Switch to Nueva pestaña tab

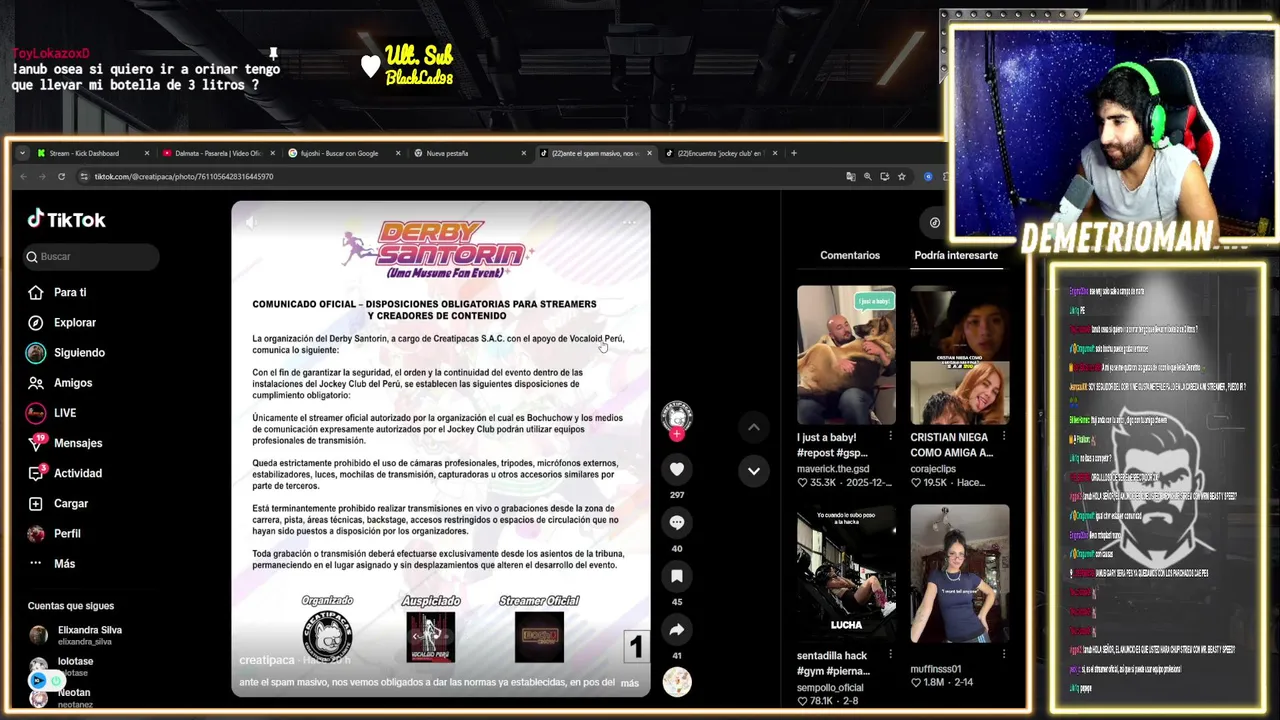click(468, 153)
